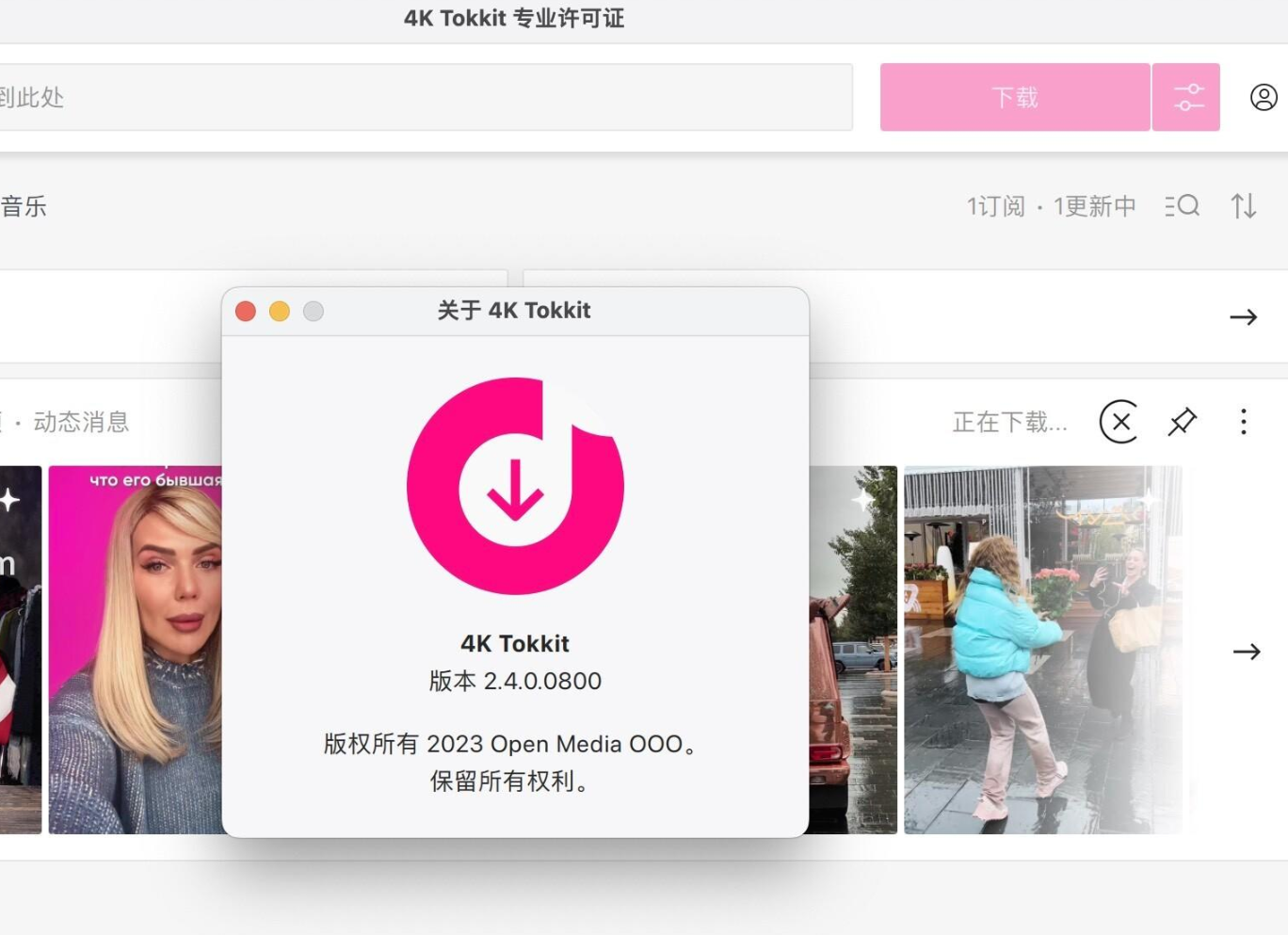Select the 音乐 section label
This screenshot has height=935, width=1288.
click(24, 206)
